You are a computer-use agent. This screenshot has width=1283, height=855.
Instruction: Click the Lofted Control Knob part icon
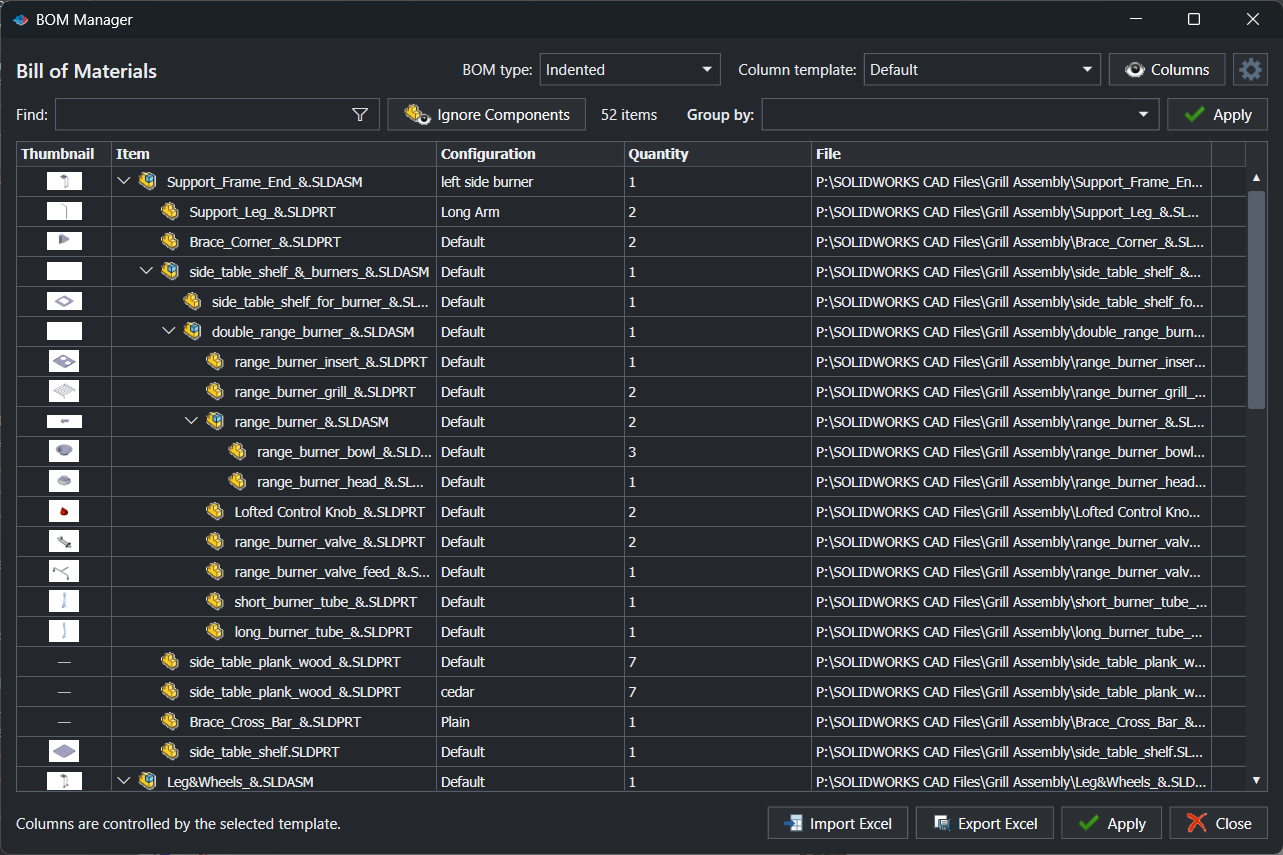click(215, 512)
